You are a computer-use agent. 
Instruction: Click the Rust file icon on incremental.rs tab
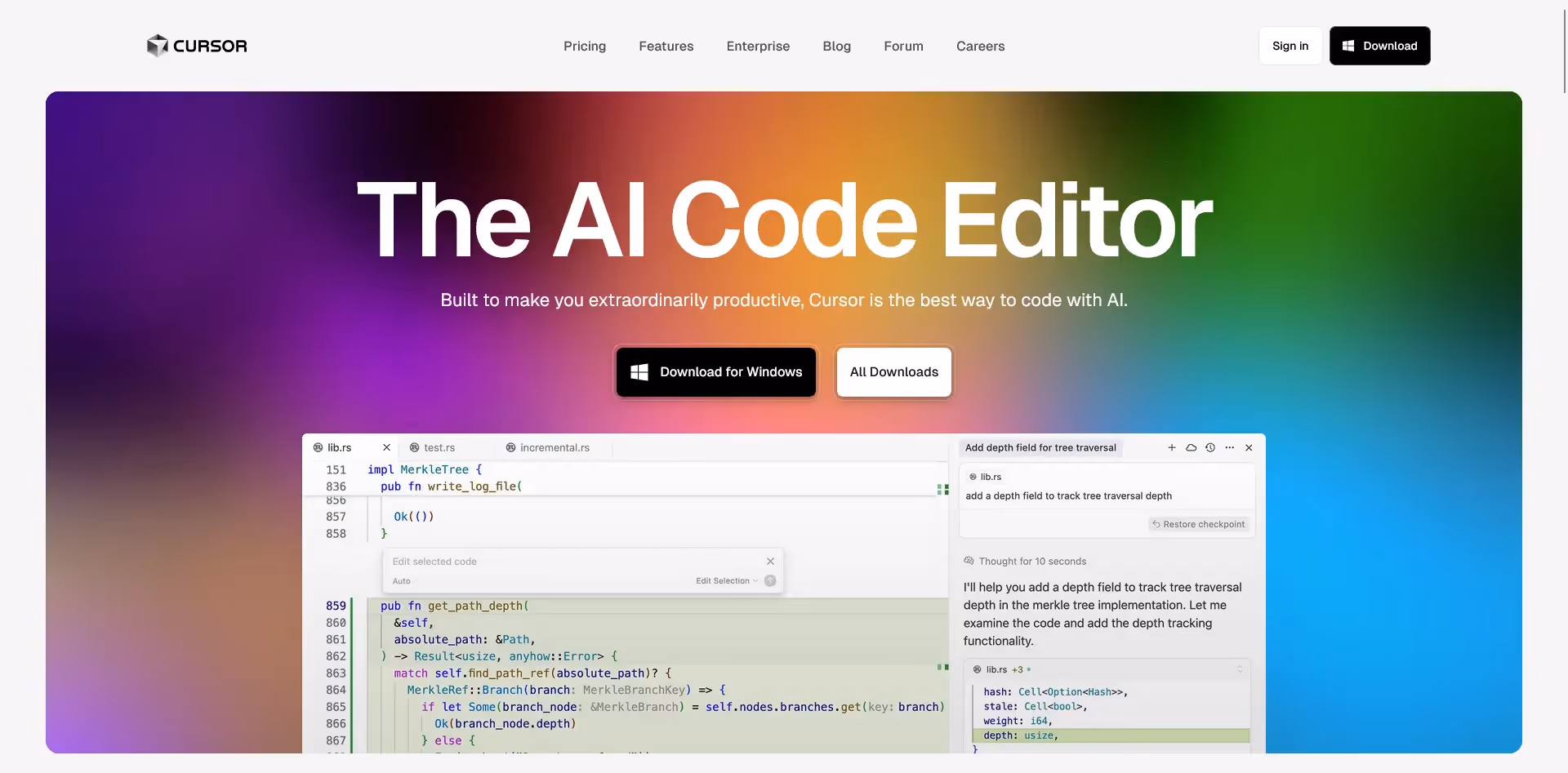(511, 447)
